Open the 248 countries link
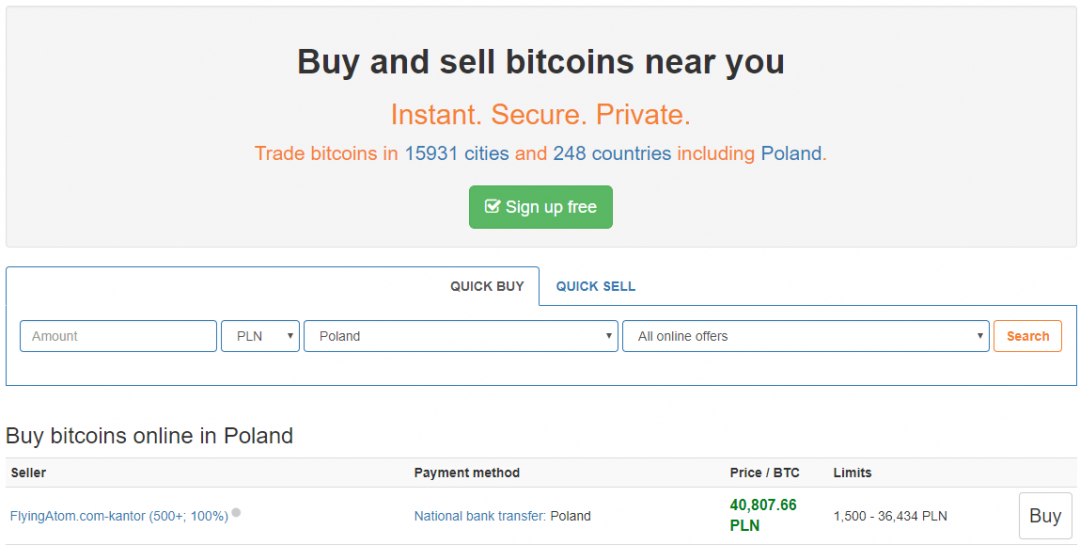 (x=612, y=154)
